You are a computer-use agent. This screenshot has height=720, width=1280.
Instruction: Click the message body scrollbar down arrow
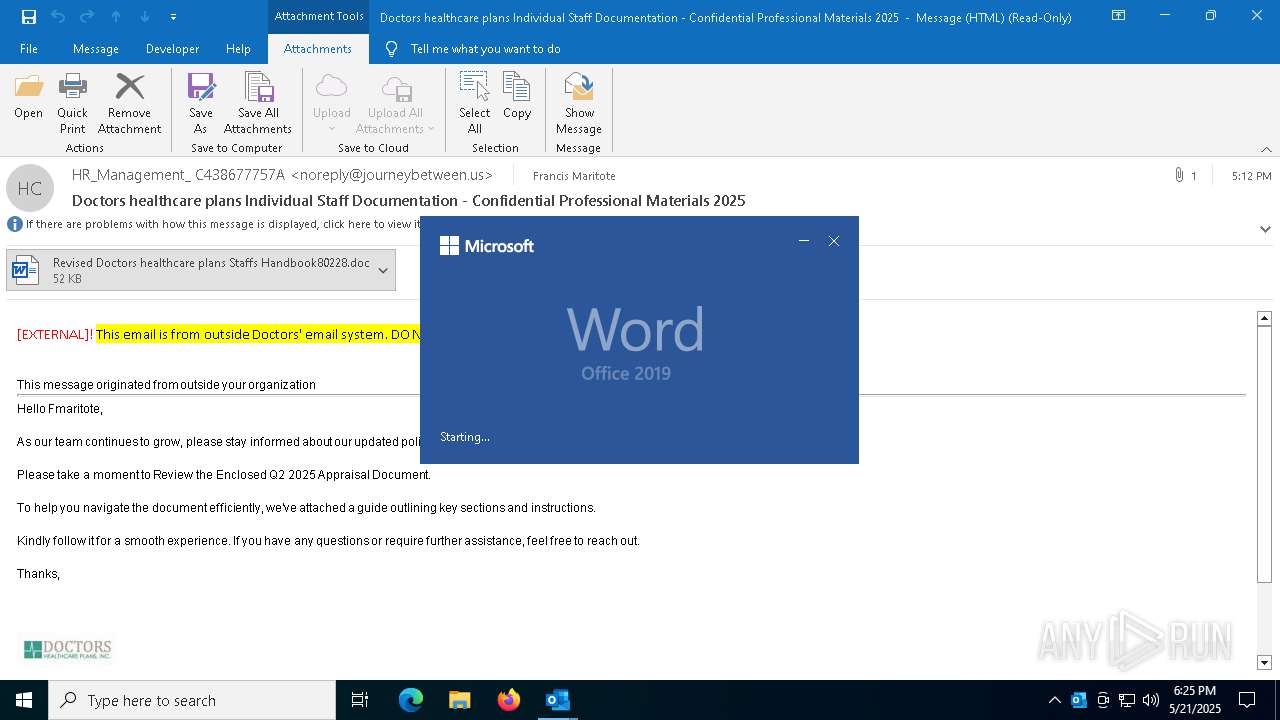[x=1264, y=662]
